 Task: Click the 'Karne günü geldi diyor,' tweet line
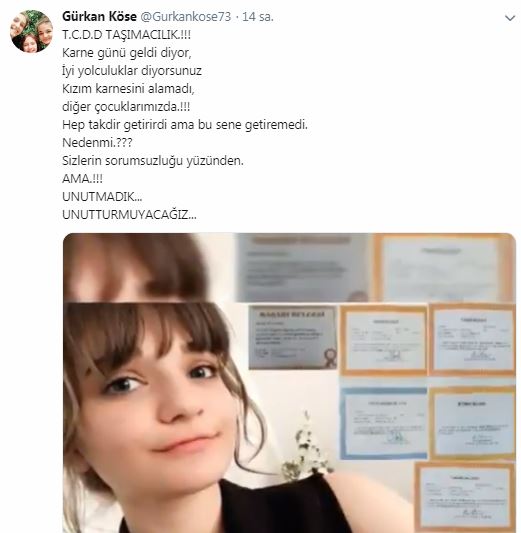coord(127,53)
